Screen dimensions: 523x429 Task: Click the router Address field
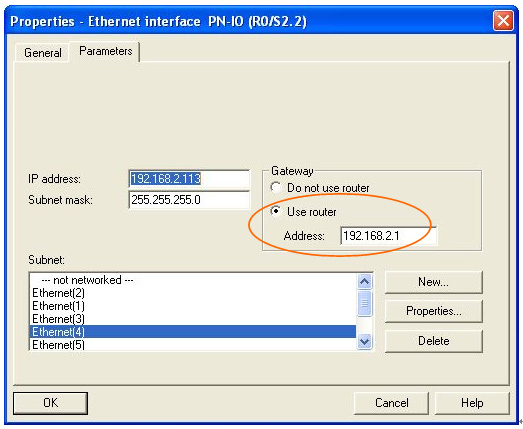388,236
